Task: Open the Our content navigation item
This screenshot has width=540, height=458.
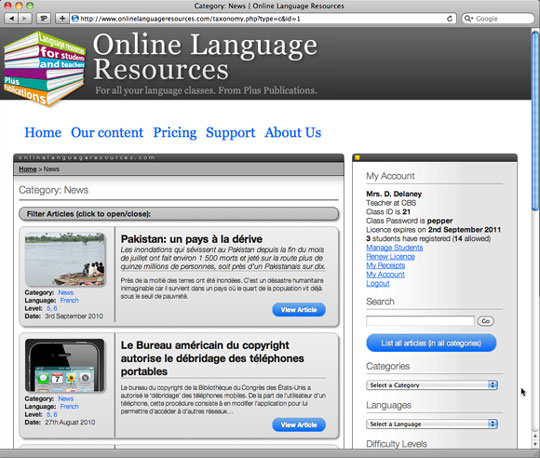Action: pyautogui.click(x=107, y=132)
